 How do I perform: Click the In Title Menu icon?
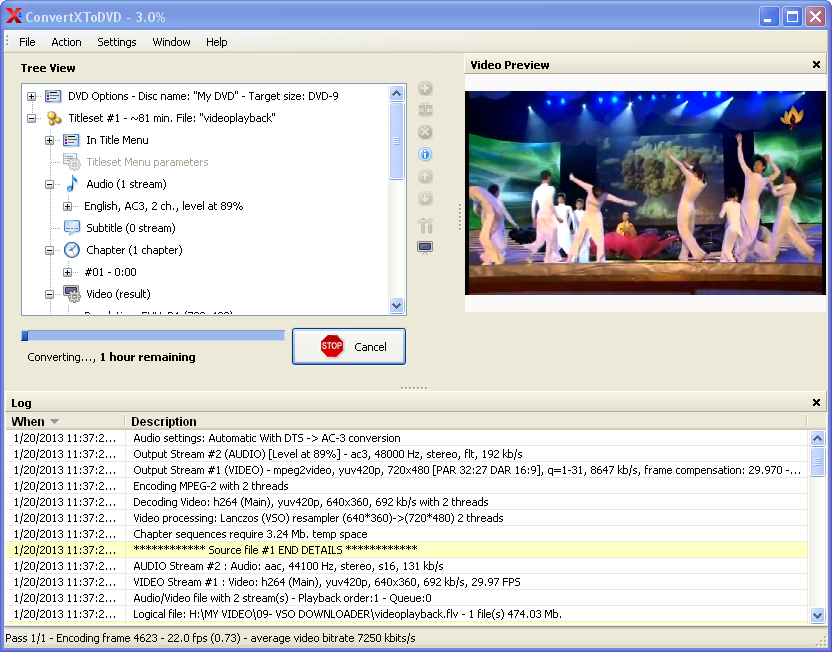[x=71, y=140]
